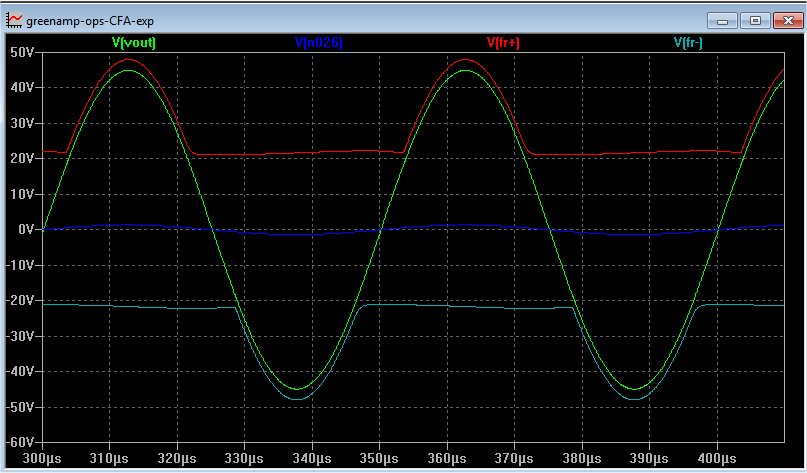Click the LTspice waveform window icon
Screen dimensions: 807x473
[x=14, y=21]
